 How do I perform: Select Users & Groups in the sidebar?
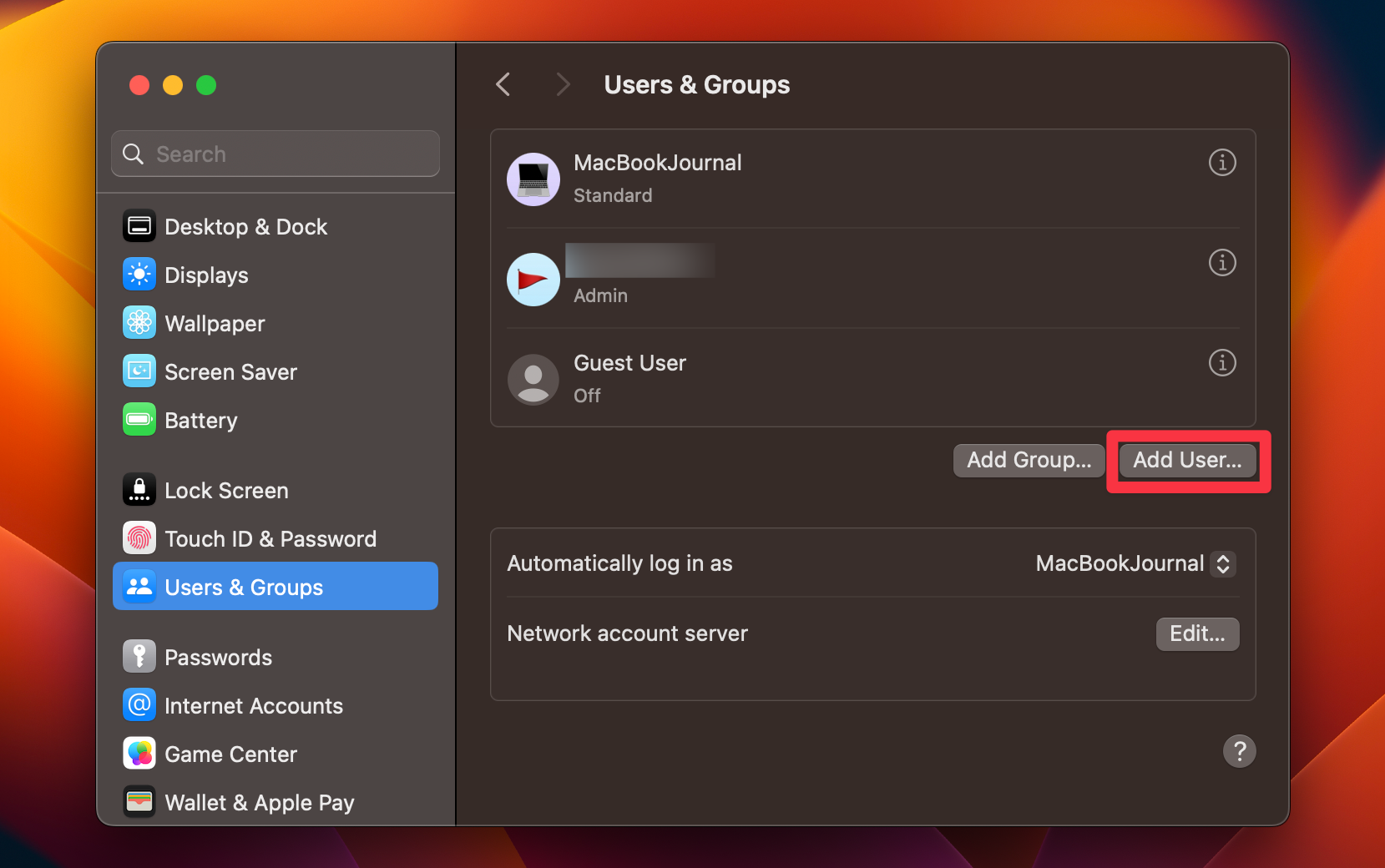coord(244,586)
